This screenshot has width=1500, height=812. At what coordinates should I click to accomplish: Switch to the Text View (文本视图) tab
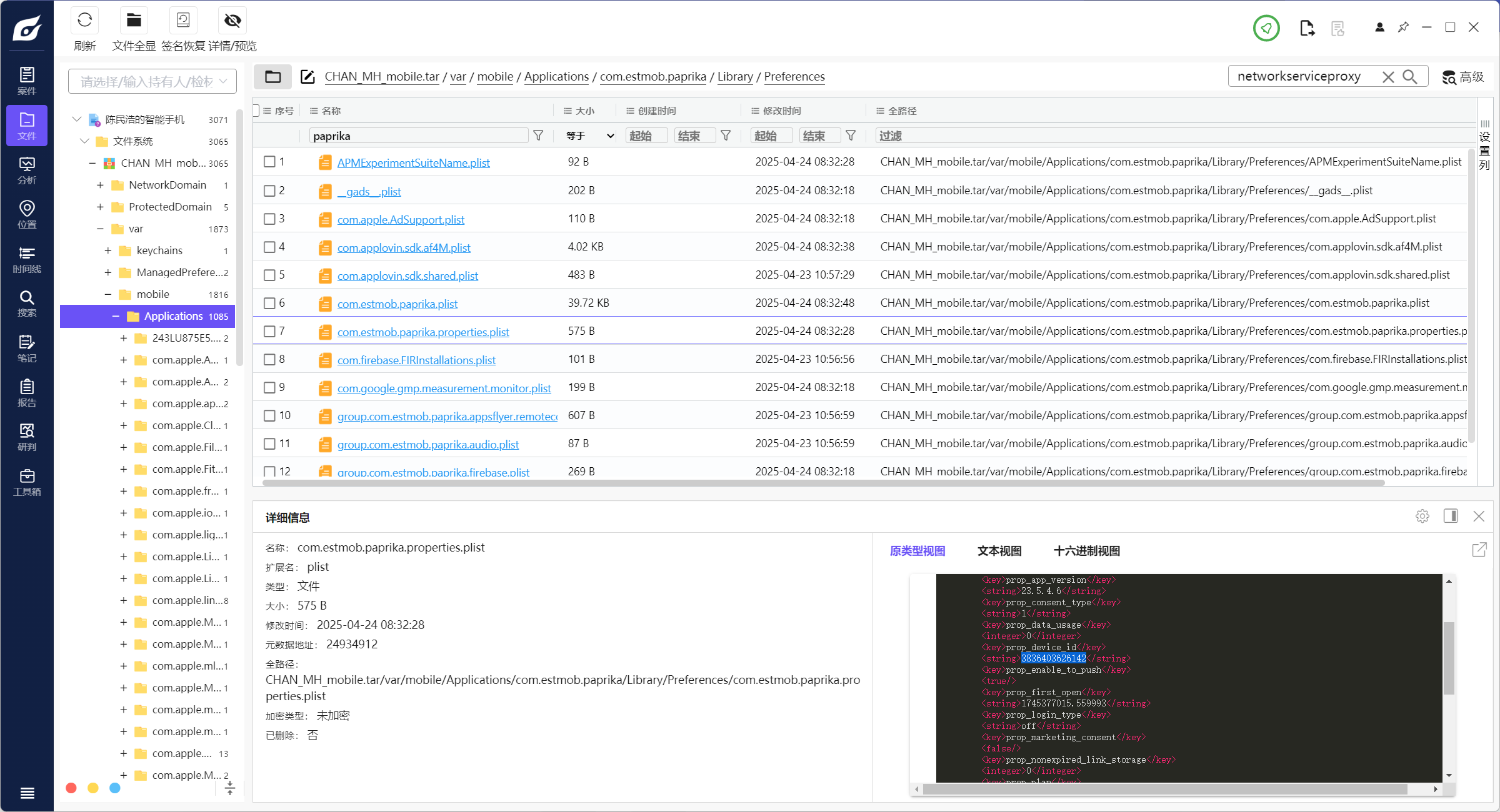click(999, 551)
